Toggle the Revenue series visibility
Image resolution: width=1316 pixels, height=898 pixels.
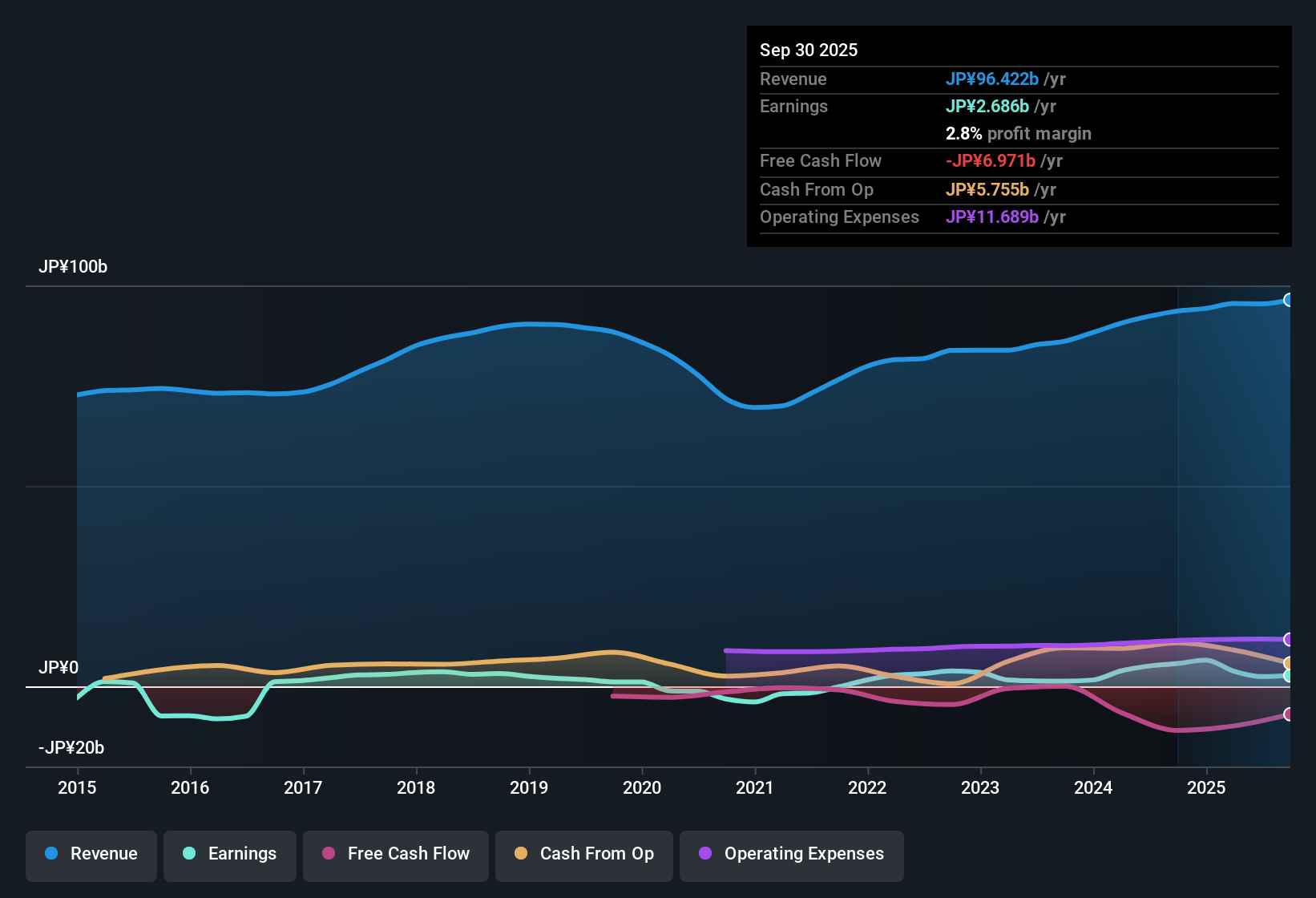click(x=91, y=854)
